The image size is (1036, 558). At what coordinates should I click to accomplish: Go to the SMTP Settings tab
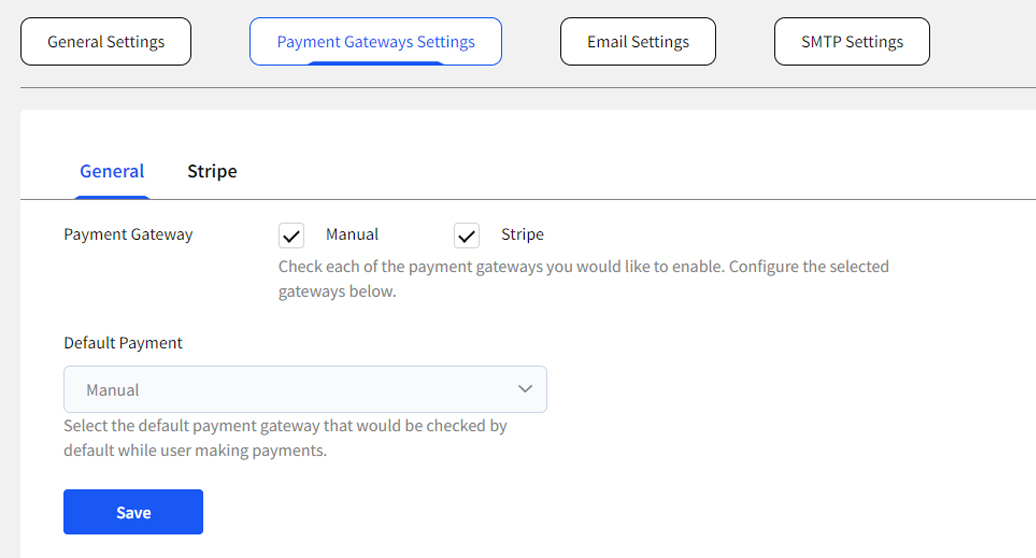pos(852,42)
